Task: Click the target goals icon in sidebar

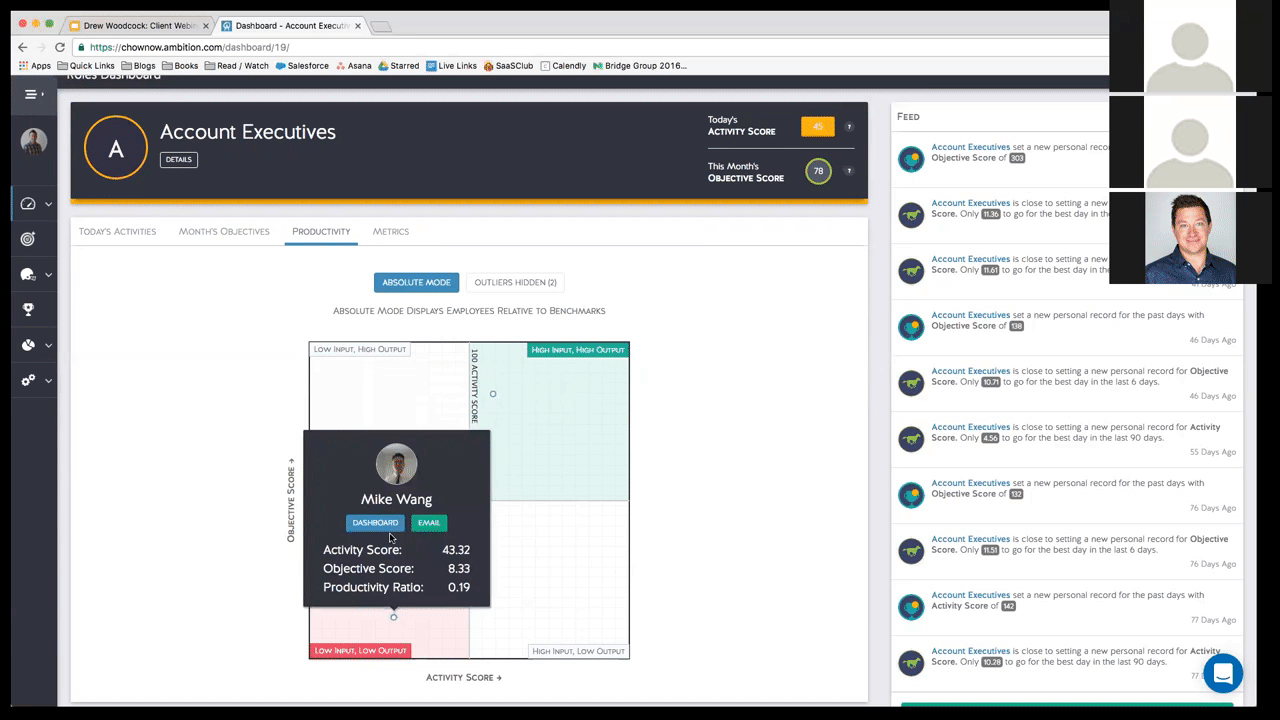Action: pyautogui.click(x=28, y=239)
